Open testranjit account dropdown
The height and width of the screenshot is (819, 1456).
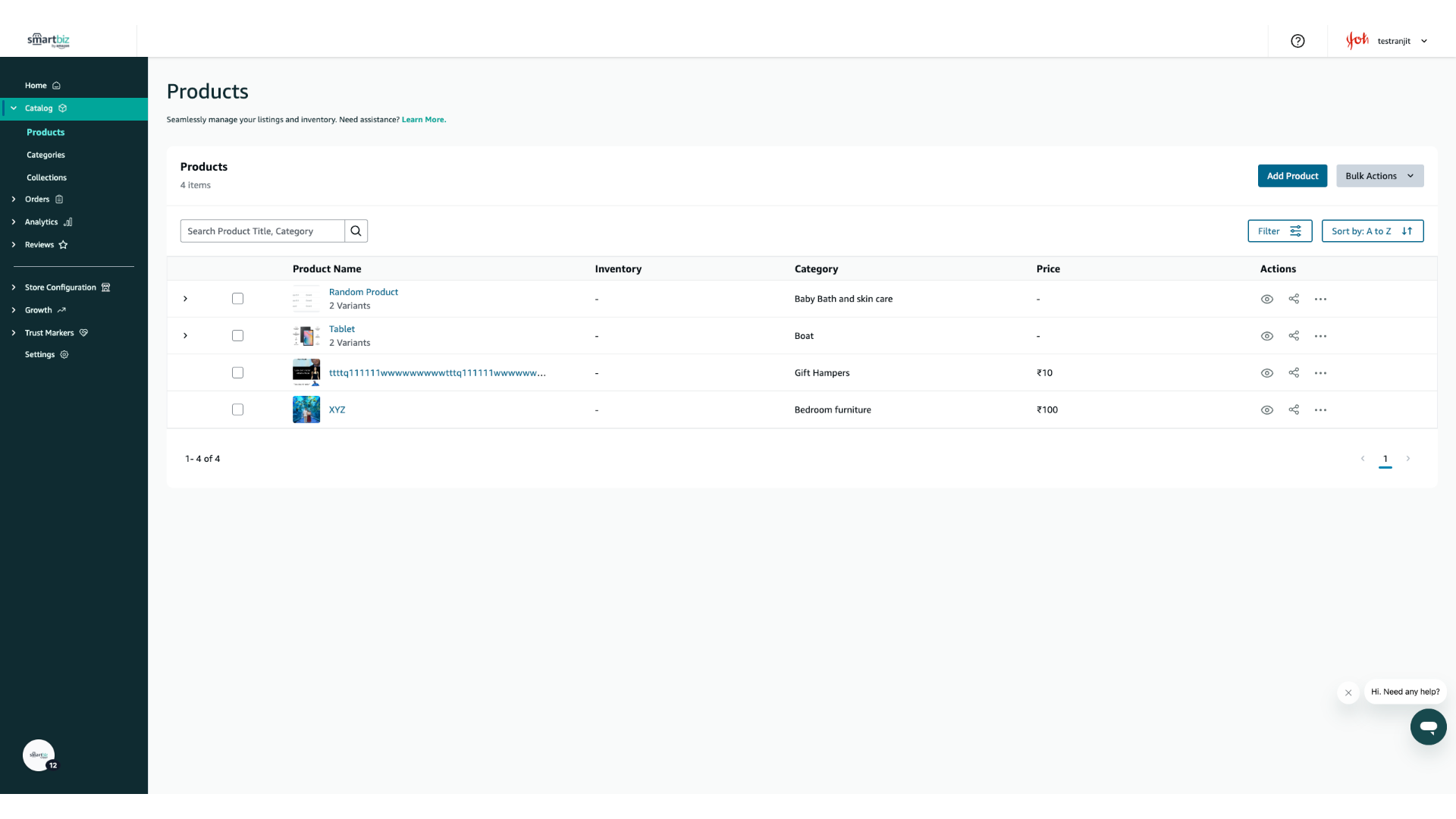1402,41
